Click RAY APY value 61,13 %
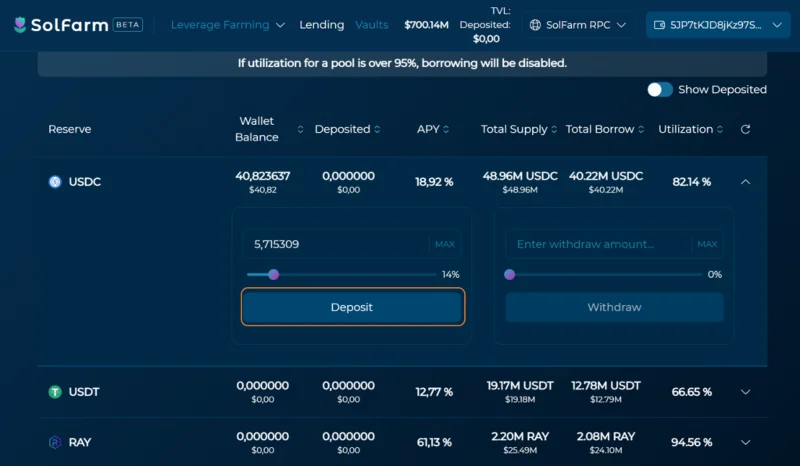 (434, 442)
